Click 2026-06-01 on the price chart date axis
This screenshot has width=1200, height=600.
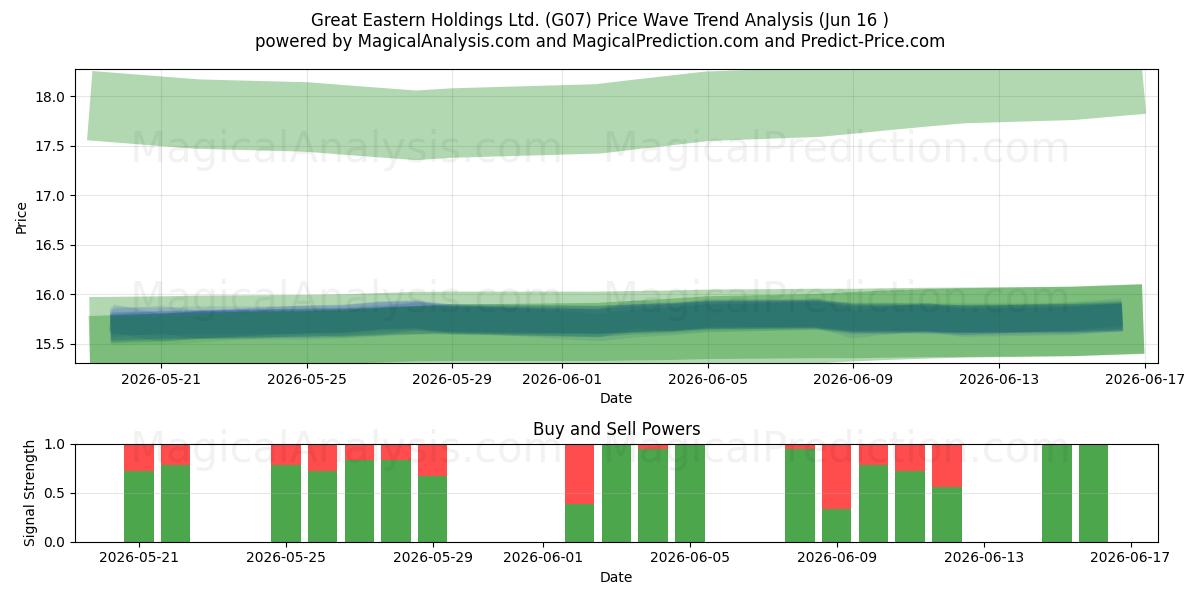tap(561, 379)
